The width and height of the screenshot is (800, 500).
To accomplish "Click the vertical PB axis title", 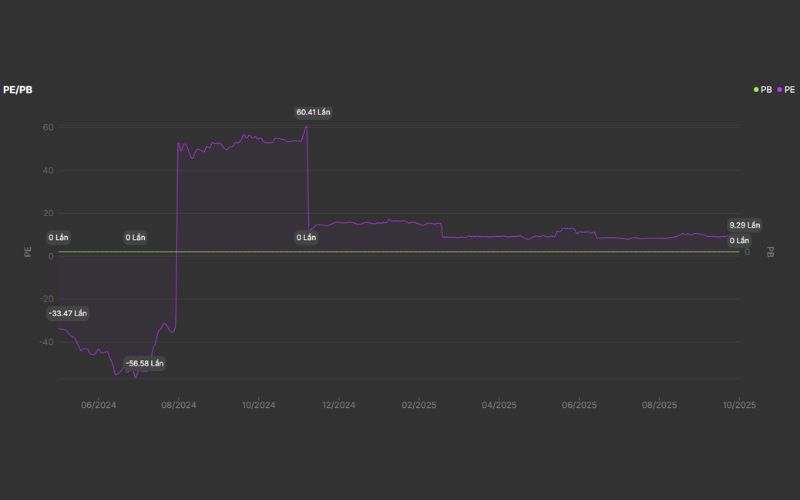I will (770, 253).
